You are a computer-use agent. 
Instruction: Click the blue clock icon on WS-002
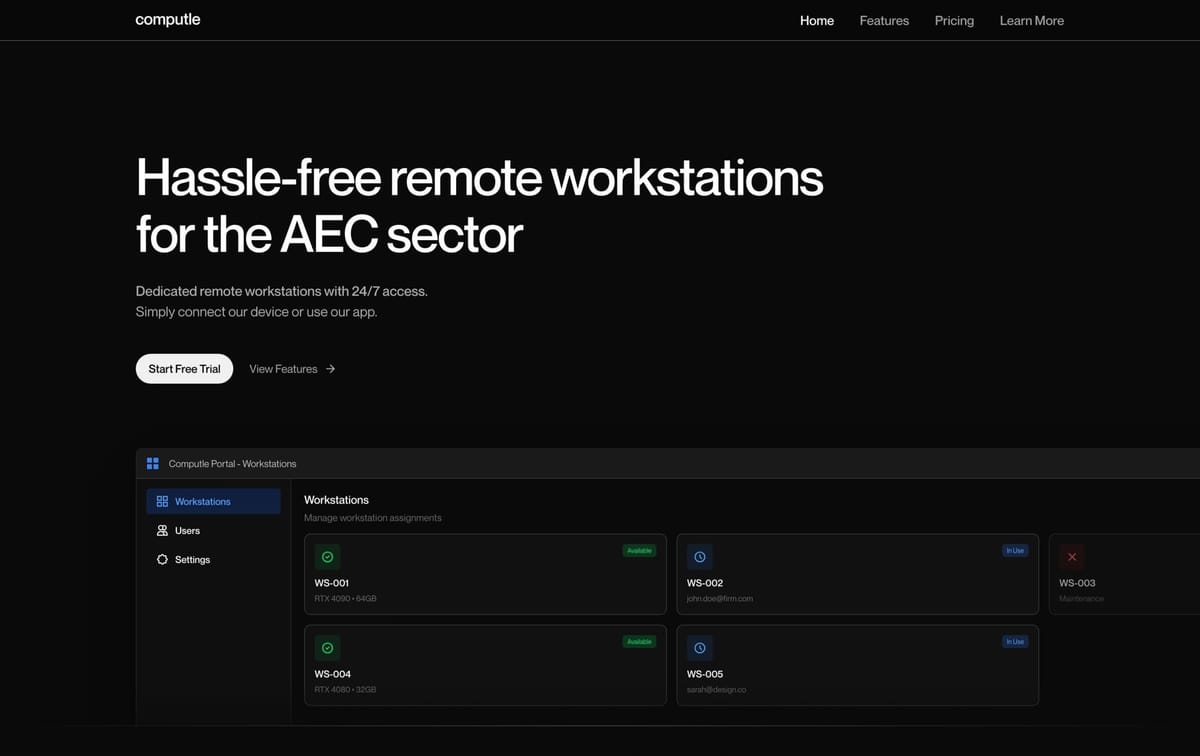tap(699, 556)
